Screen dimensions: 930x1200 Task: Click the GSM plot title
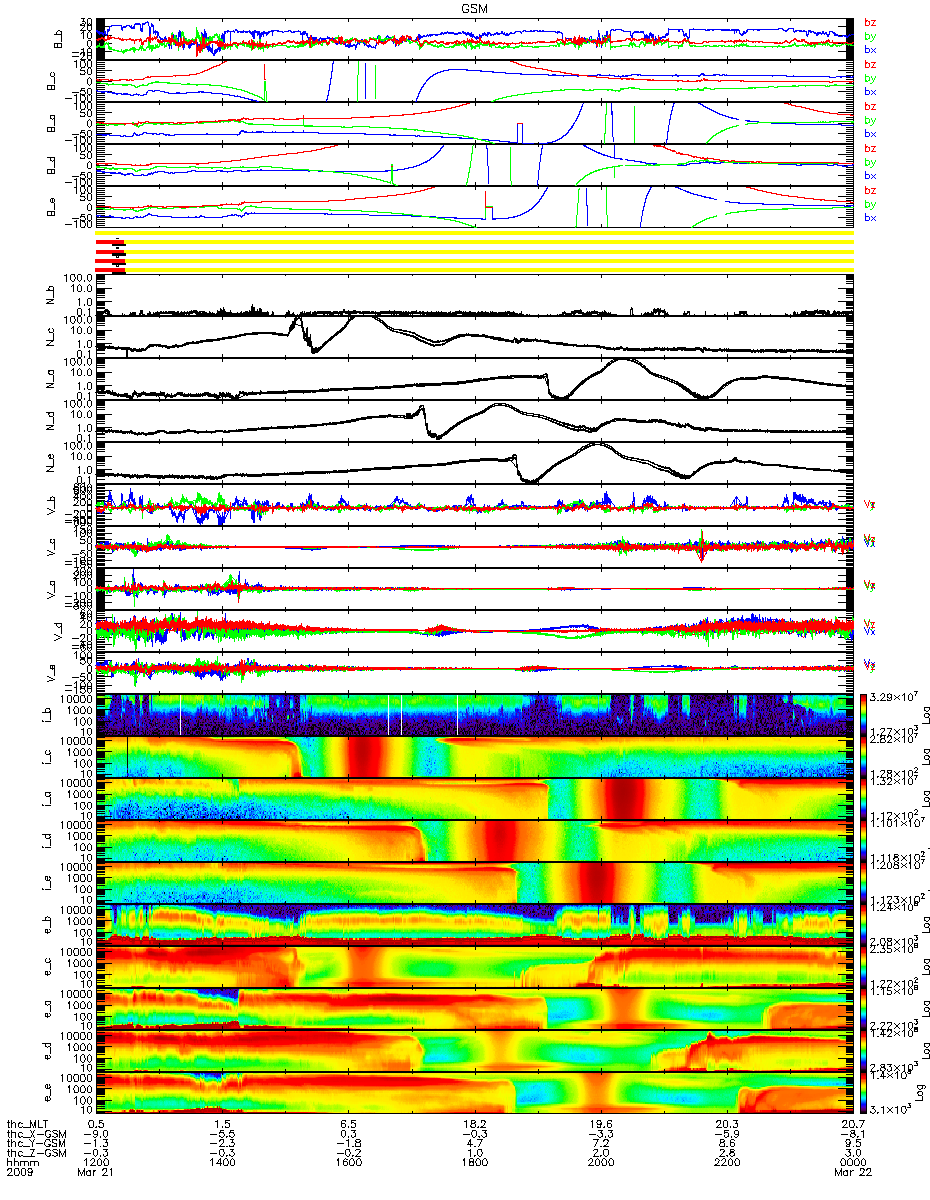474,8
